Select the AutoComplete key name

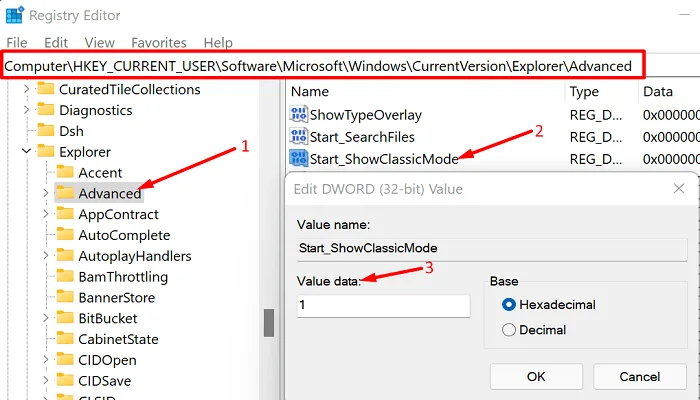click(125, 235)
